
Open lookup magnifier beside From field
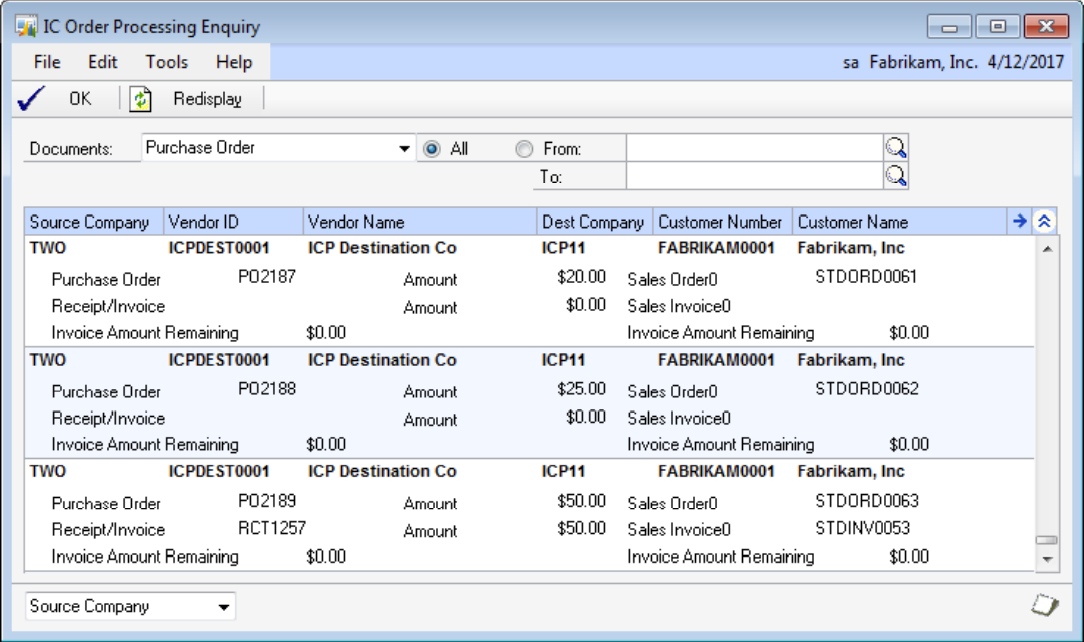[896, 148]
